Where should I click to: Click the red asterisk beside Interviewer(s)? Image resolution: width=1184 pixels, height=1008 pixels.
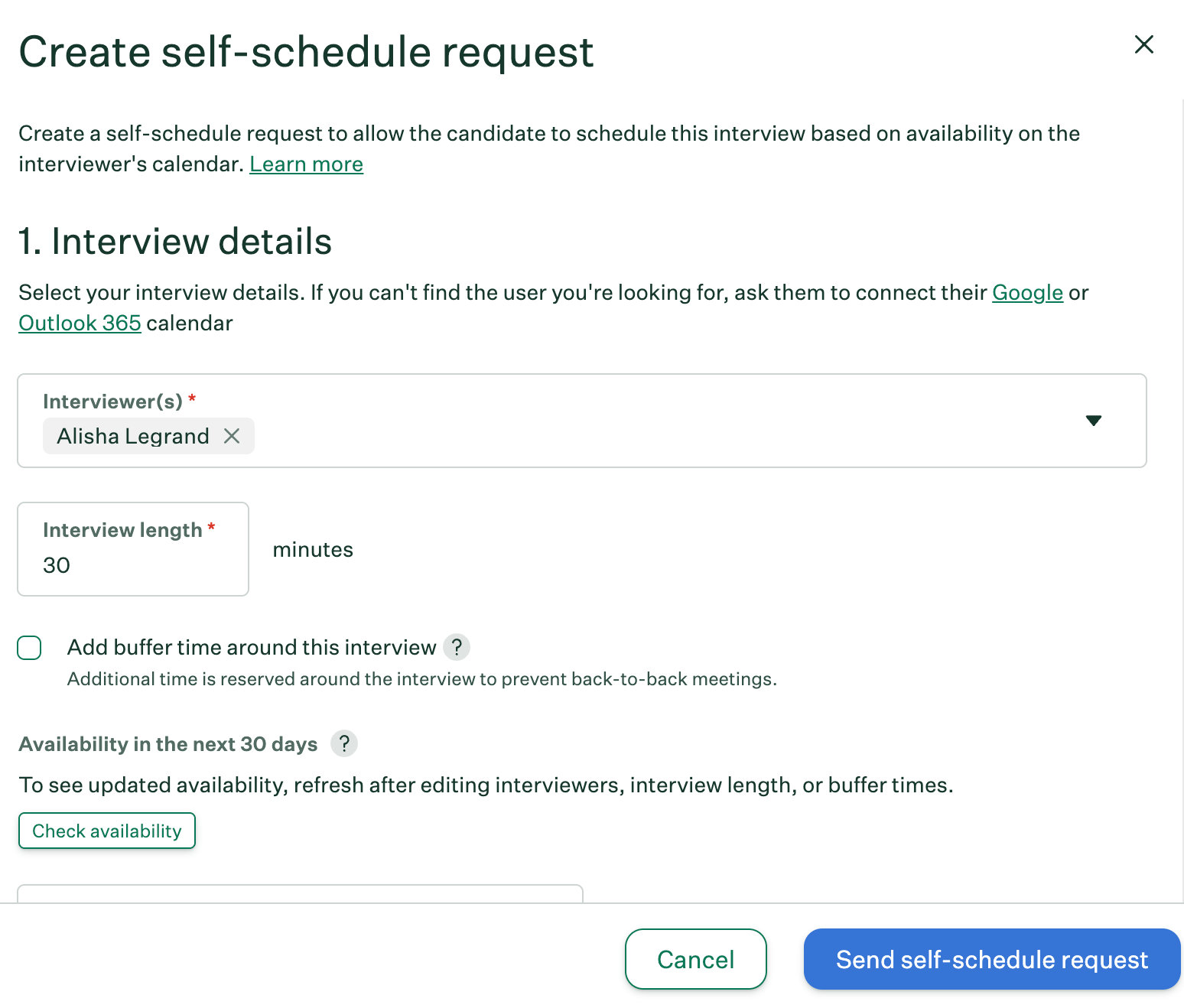pos(192,395)
